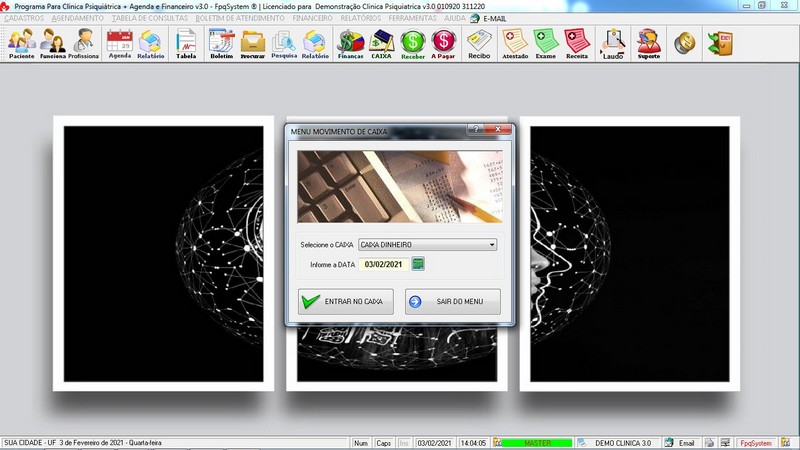Image resolution: width=800 pixels, height=450 pixels.
Task: Click the Num indicator in status bar
Action: (361, 443)
